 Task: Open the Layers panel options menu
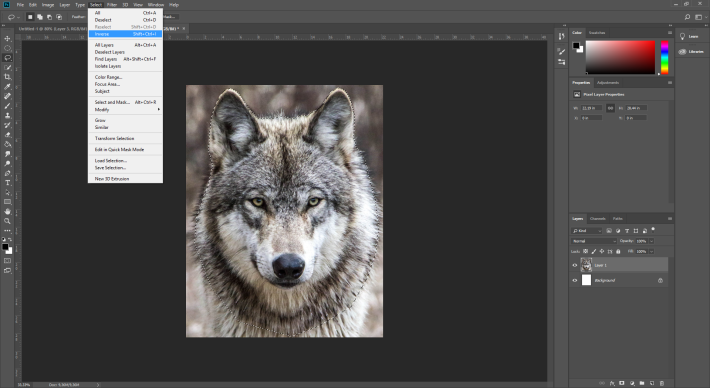pos(670,218)
